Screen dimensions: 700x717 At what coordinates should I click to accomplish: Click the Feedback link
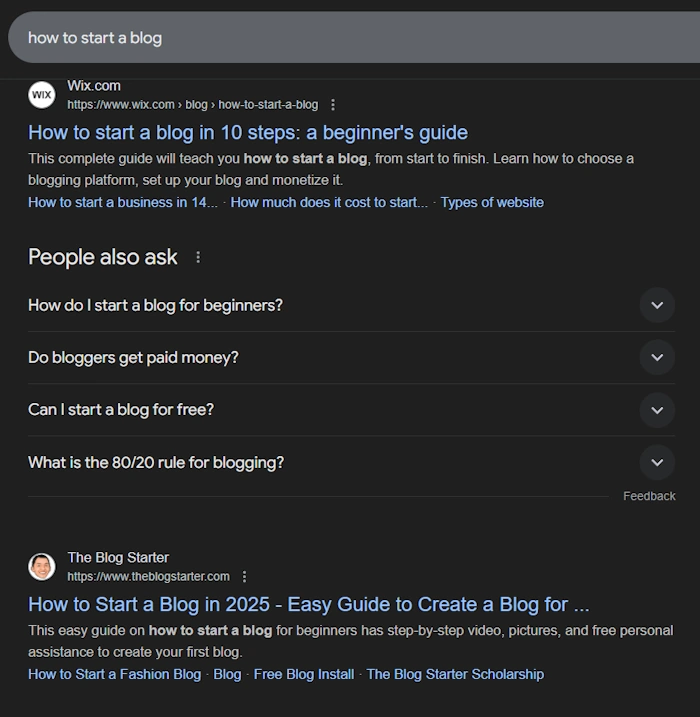649,496
